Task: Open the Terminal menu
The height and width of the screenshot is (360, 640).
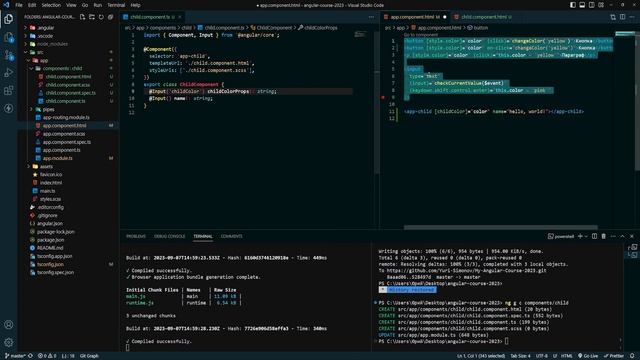Action: [116, 5]
